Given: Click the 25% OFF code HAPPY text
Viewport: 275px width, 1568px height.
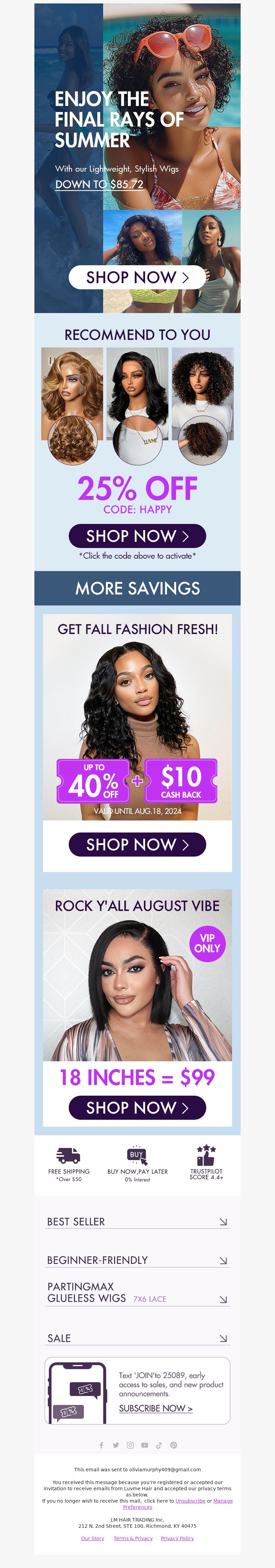Looking at the screenshot, I should click(x=137, y=495).
